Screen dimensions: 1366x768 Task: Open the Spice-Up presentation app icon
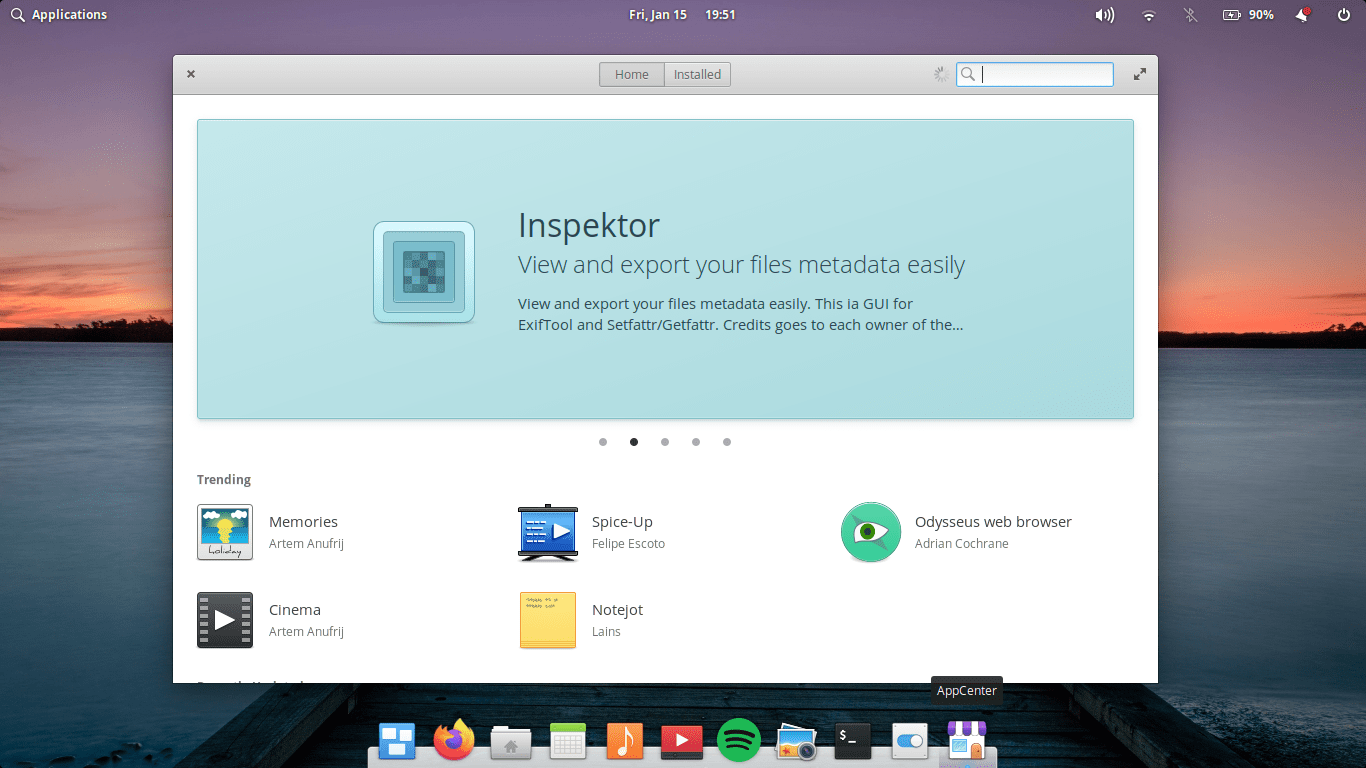(548, 532)
